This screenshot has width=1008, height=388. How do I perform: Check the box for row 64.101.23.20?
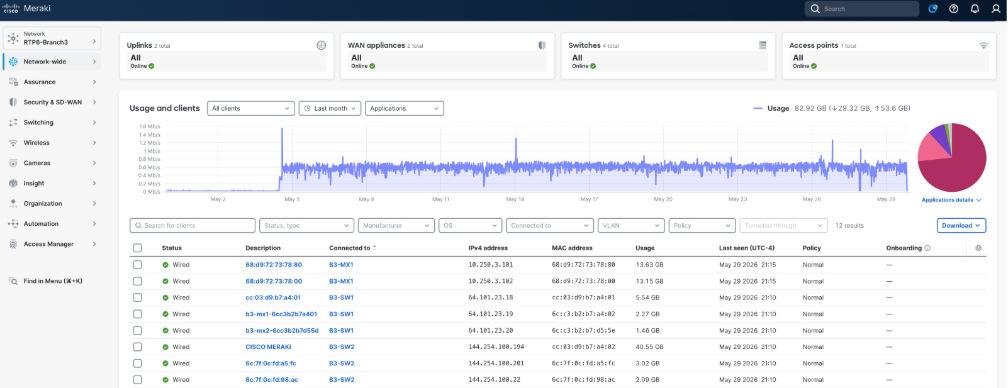138,330
